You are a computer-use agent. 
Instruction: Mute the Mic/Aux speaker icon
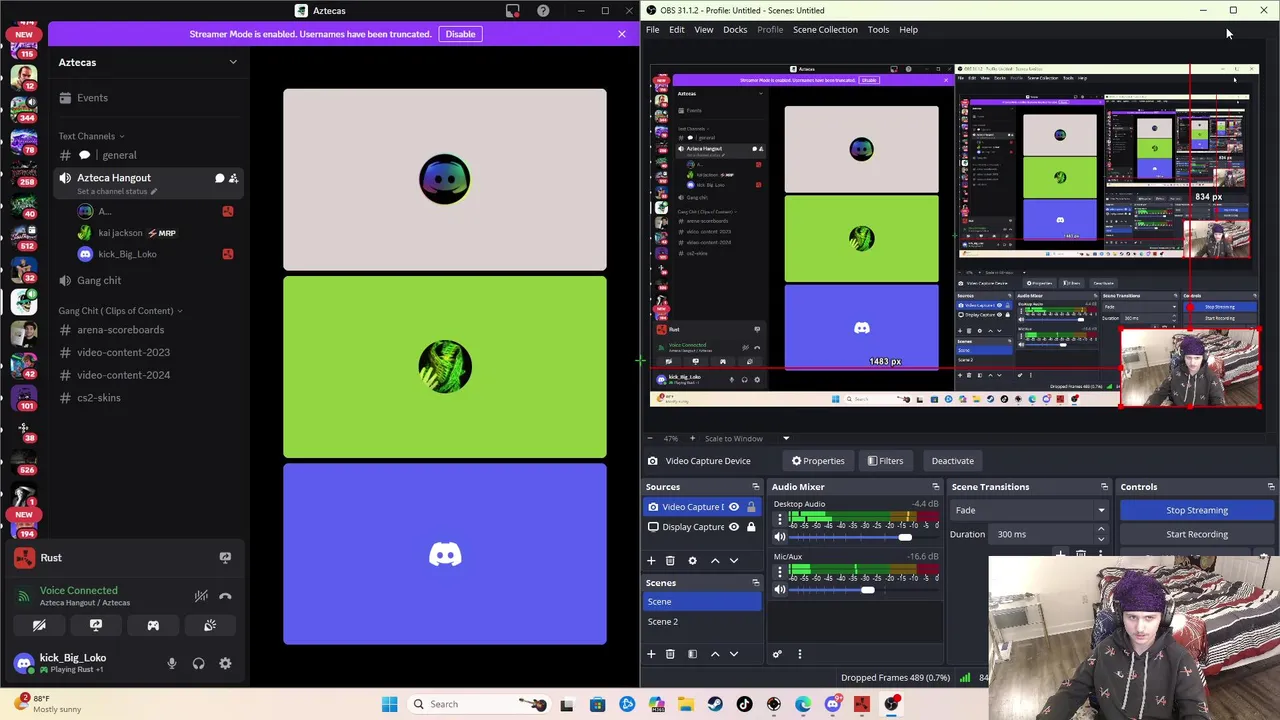pyautogui.click(x=780, y=590)
